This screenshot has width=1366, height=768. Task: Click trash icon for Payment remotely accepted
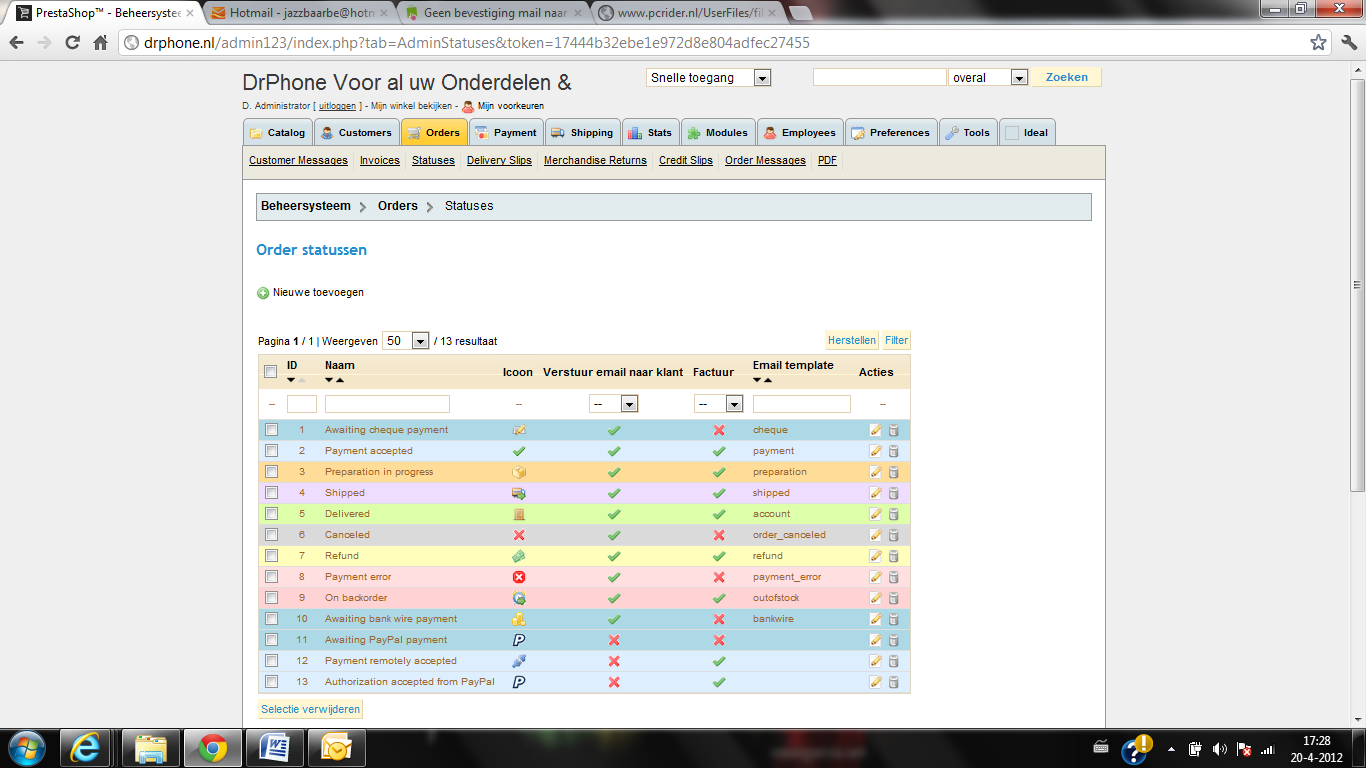[893, 661]
